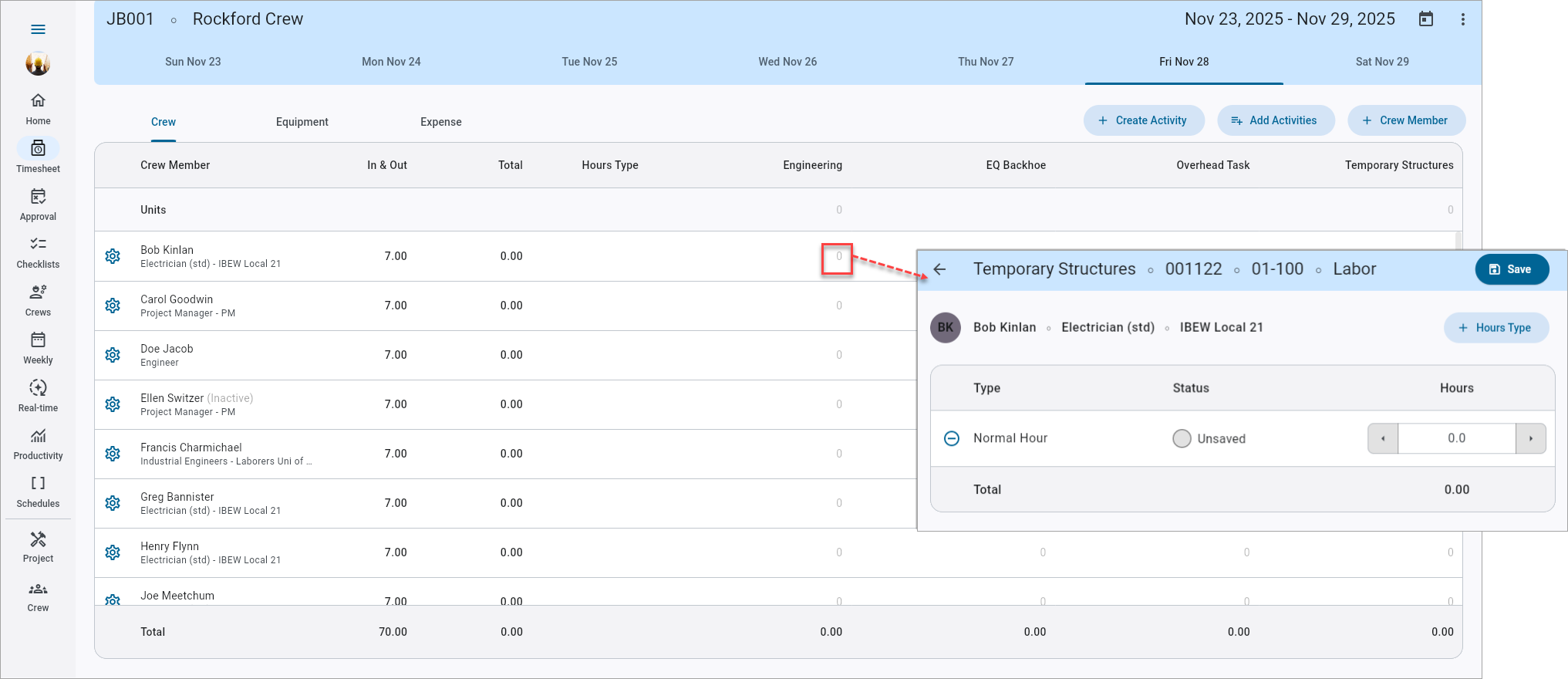Viewport: 1568px width, 679px height.
Task: Go to Home in sidebar
Action: (38, 109)
